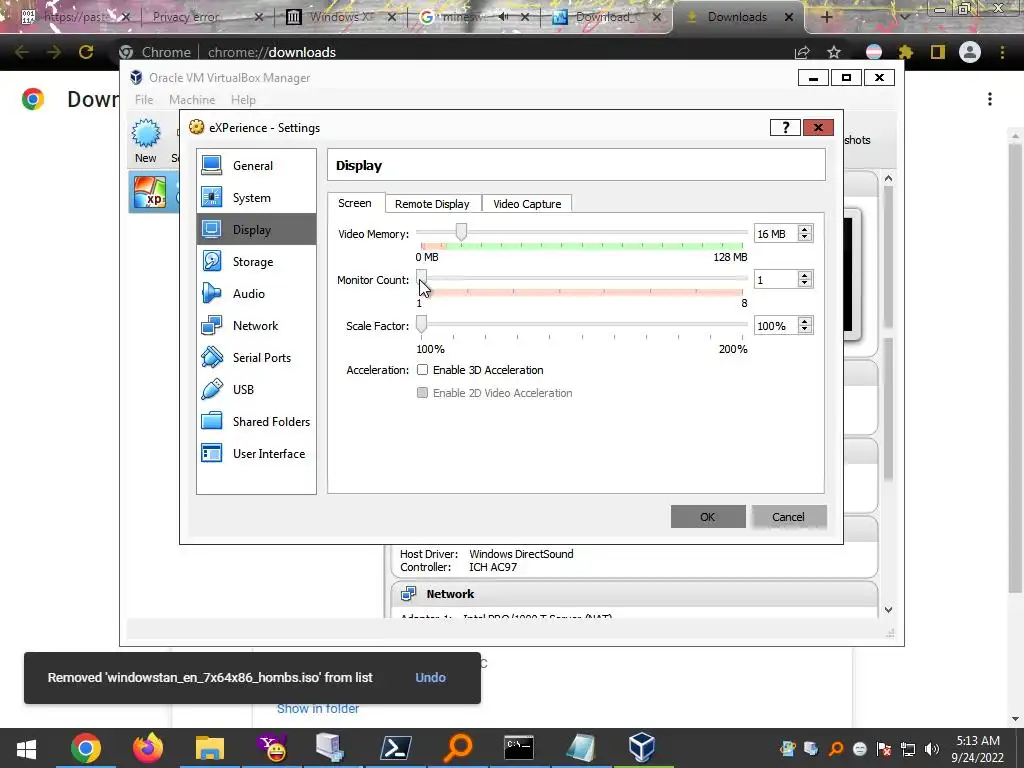Screen dimensions: 1024x768
Task: Select Network settings category
Action: point(256,326)
